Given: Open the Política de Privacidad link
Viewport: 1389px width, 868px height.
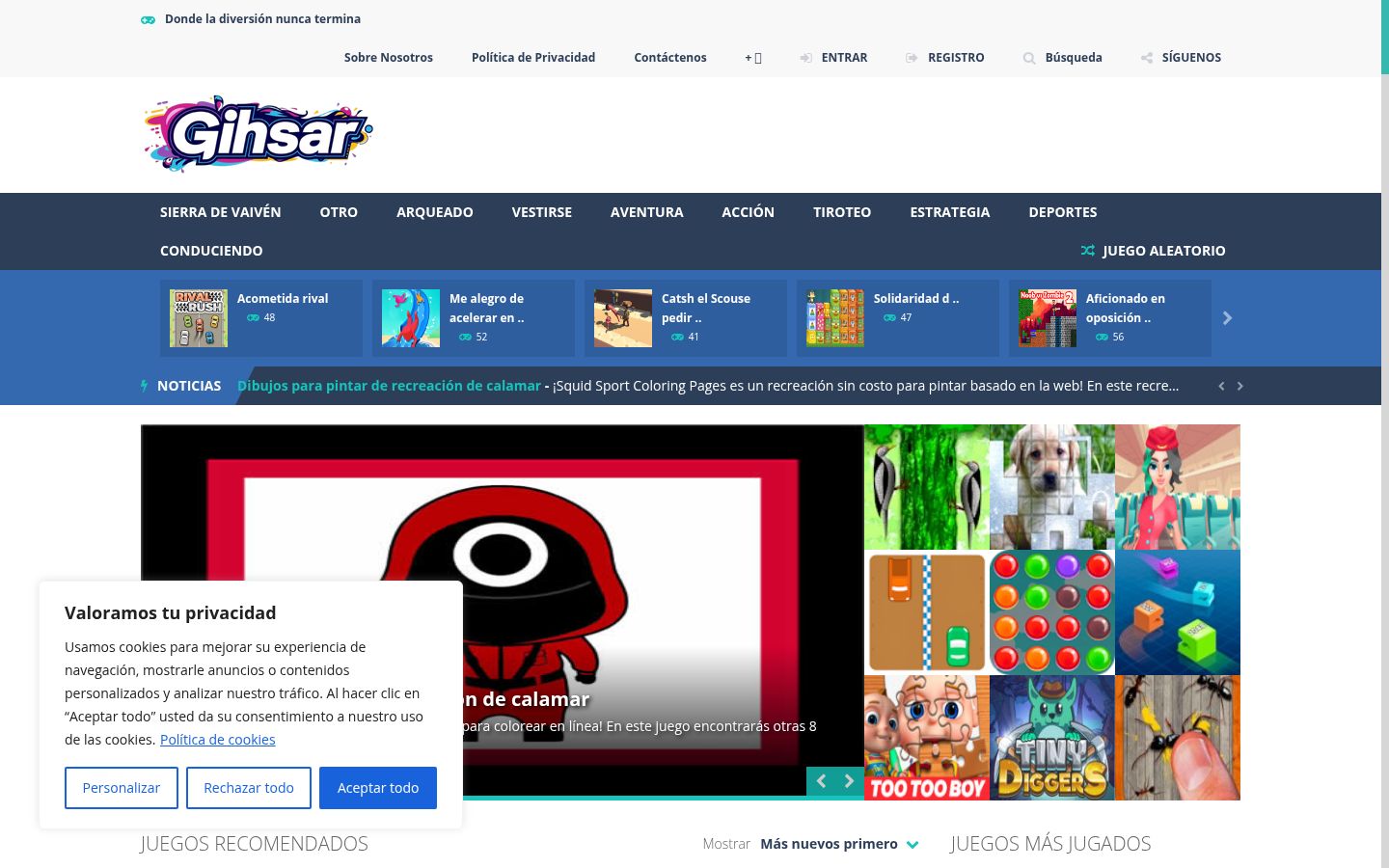Looking at the screenshot, I should [x=533, y=58].
